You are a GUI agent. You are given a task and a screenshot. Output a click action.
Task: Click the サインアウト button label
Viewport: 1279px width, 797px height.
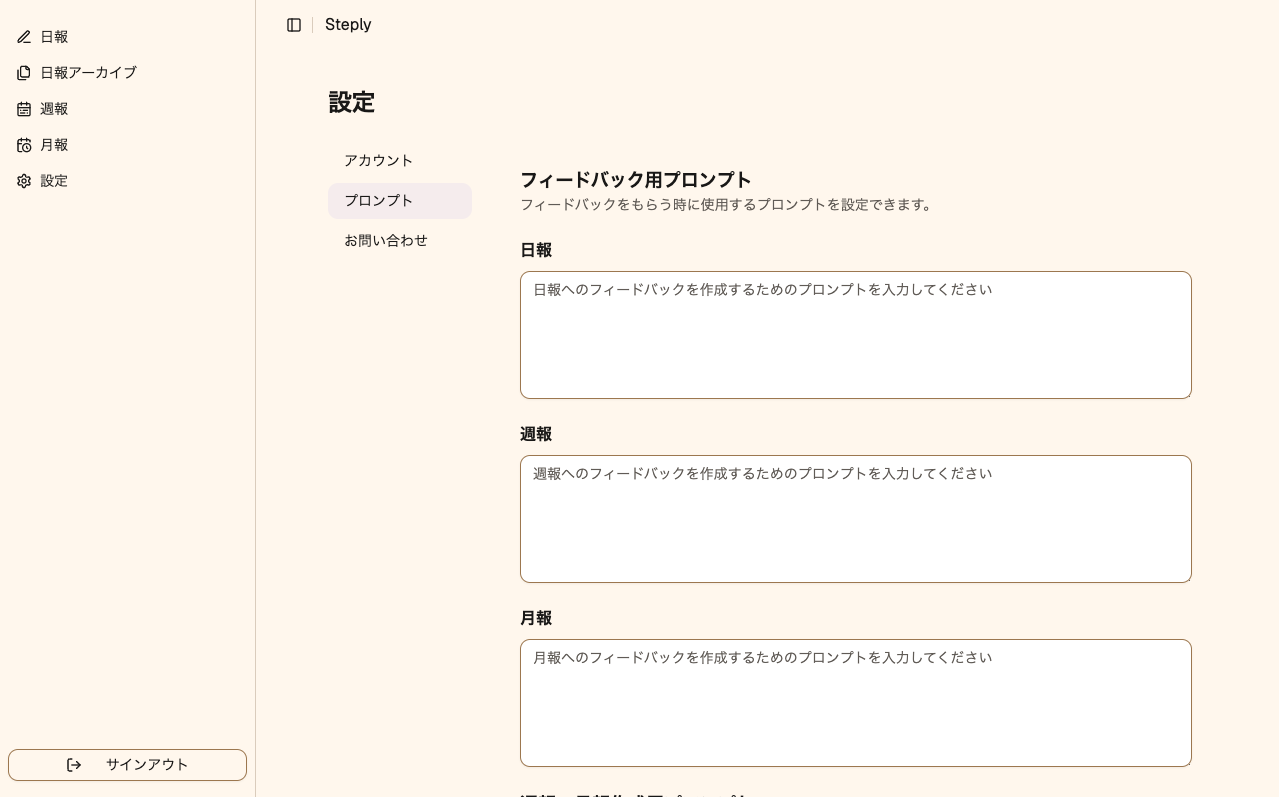click(x=147, y=765)
